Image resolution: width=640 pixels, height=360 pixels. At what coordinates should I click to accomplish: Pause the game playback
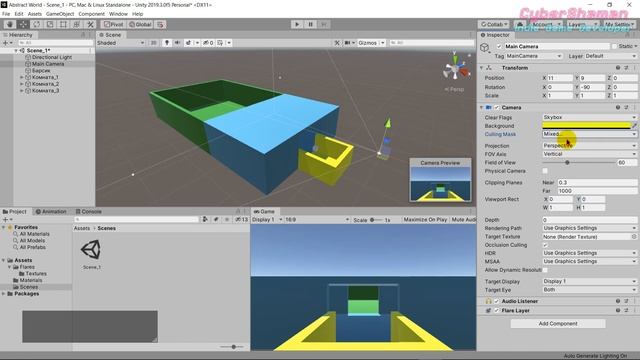(310, 24)
